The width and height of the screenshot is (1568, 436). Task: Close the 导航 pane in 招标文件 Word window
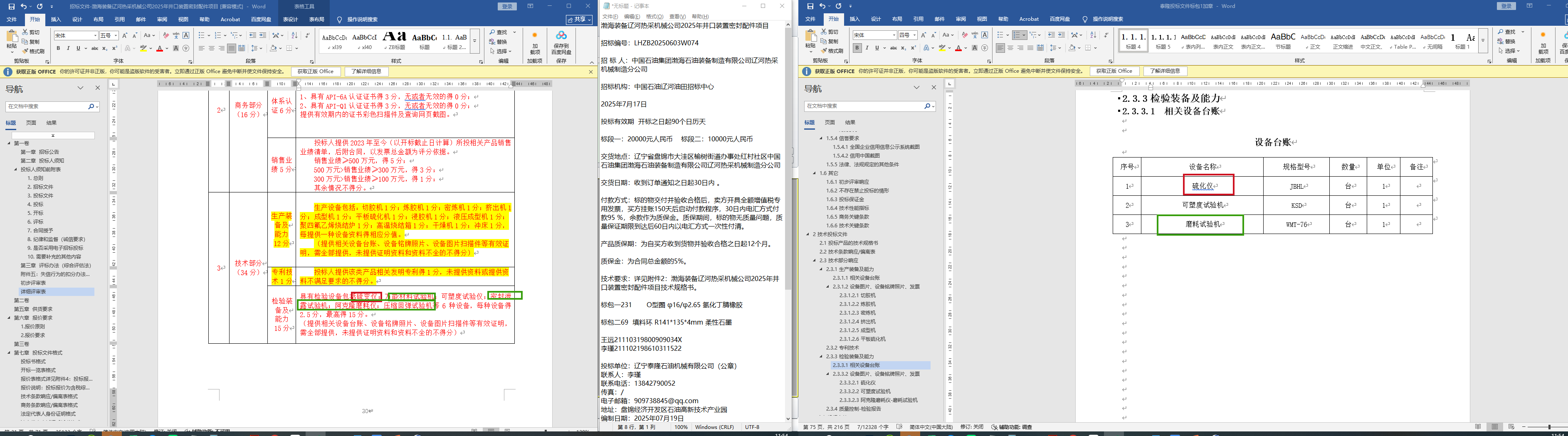pos(97,88)
